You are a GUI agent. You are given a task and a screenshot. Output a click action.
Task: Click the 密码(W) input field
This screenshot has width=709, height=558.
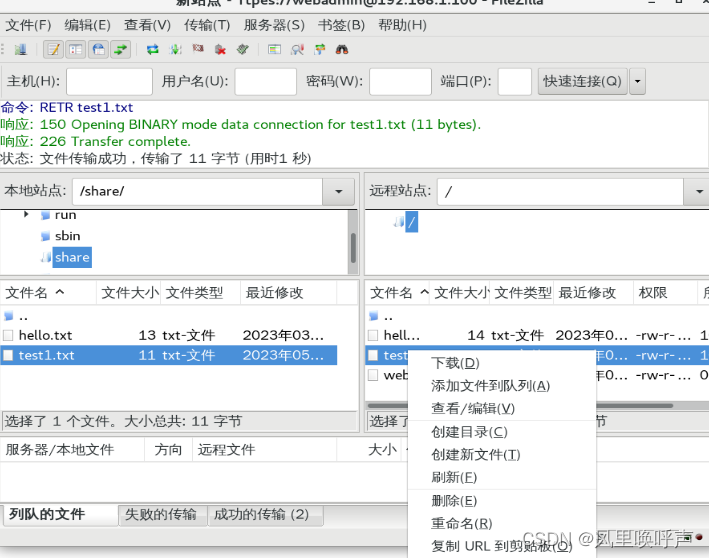(x=400, y=81)
